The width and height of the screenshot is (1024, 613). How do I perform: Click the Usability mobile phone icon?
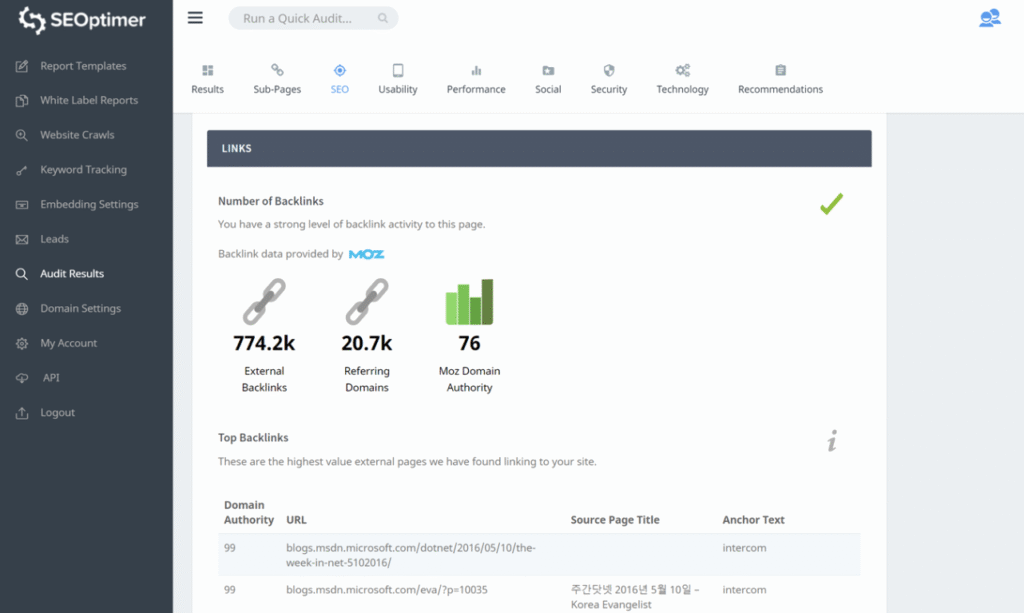397,71
